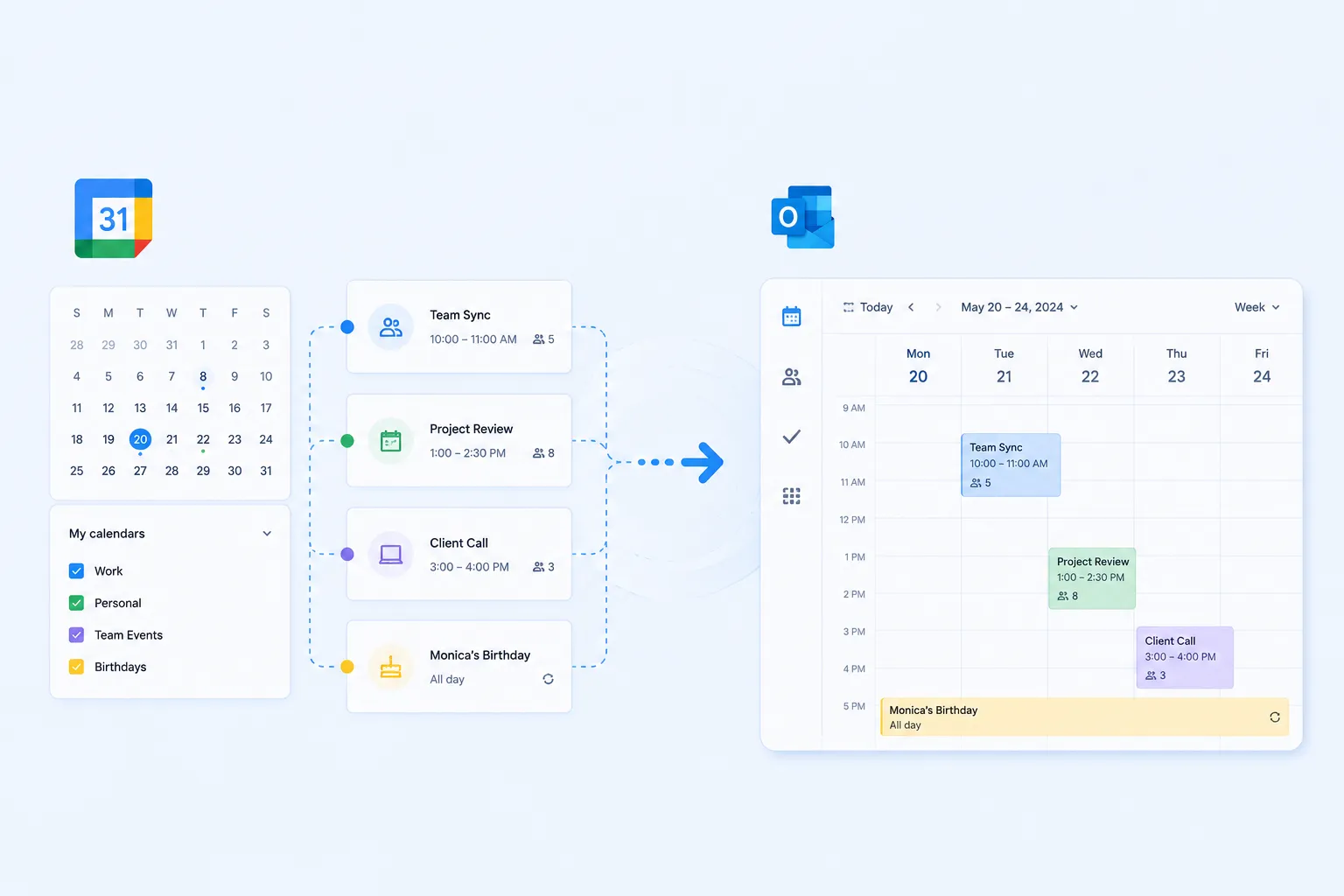Jump to Today in Outlook calendar
Viewport: 1344px width, 896px height.
868,307
